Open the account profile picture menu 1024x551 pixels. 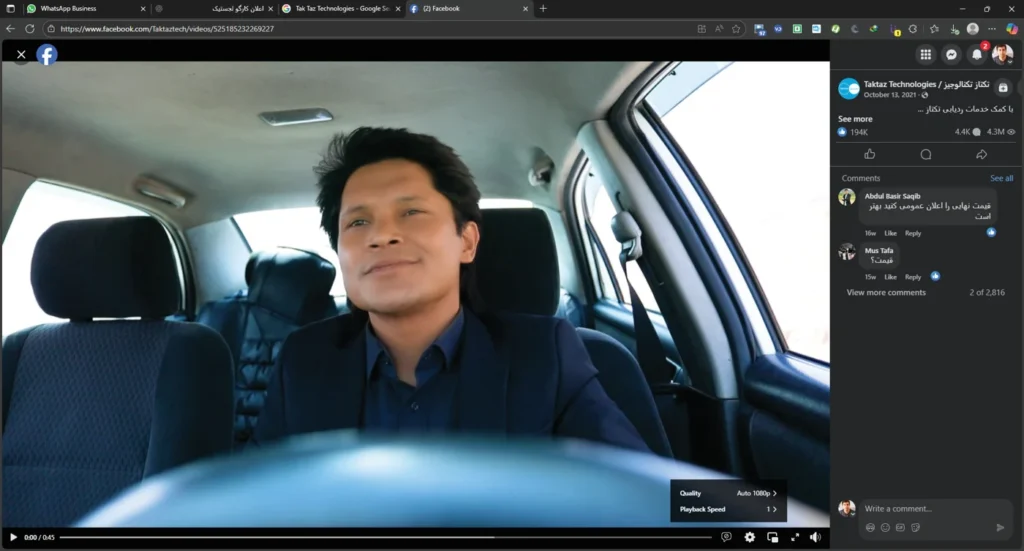(x=1002, y=55)
